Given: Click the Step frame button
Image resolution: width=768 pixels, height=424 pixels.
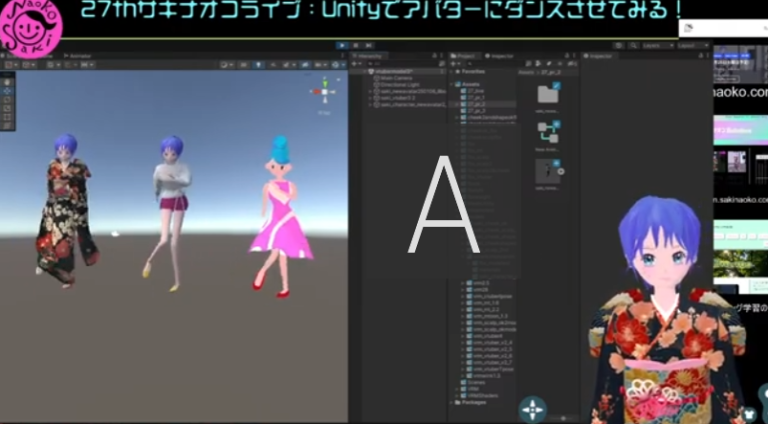Looking at the screenshot, I should [x=370, y=45].
